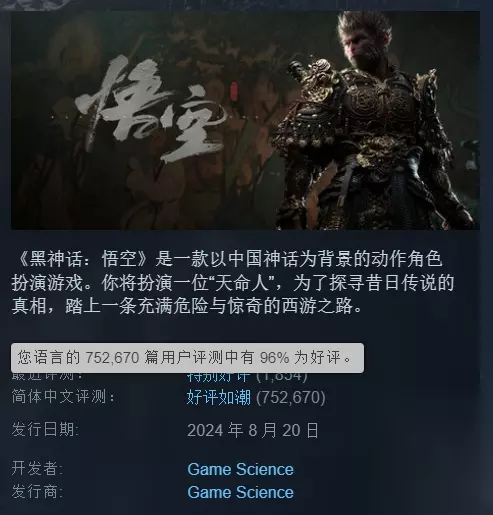The width and height of the screenshot is (493, 515).
Task: Click the 悟空 calligraphy logo in artwork
Action: click(150, 110)
